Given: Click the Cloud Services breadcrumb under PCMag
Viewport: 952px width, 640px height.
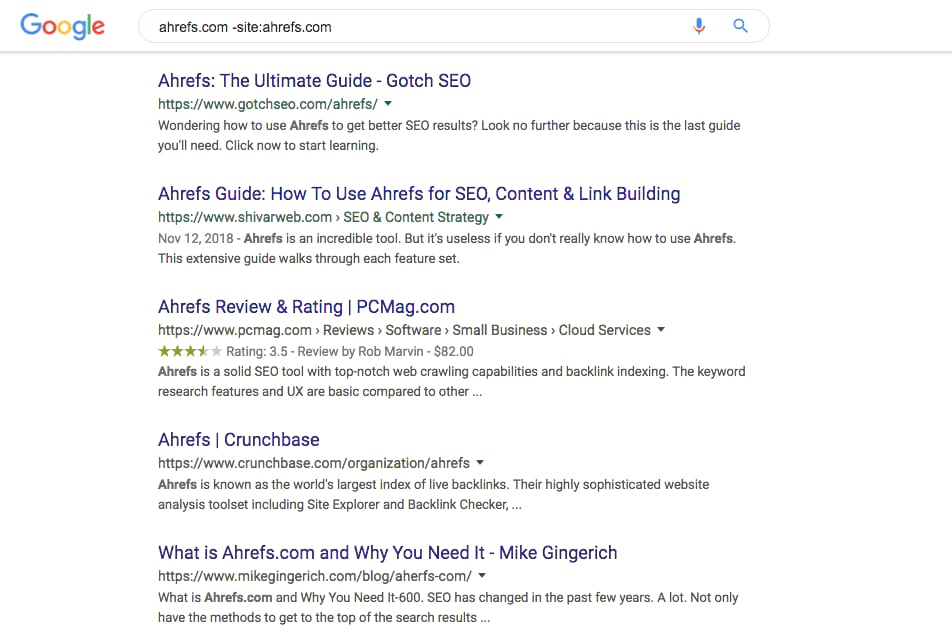Looking at the screenshot, I should pyautogui.click(x=605, y=330).
